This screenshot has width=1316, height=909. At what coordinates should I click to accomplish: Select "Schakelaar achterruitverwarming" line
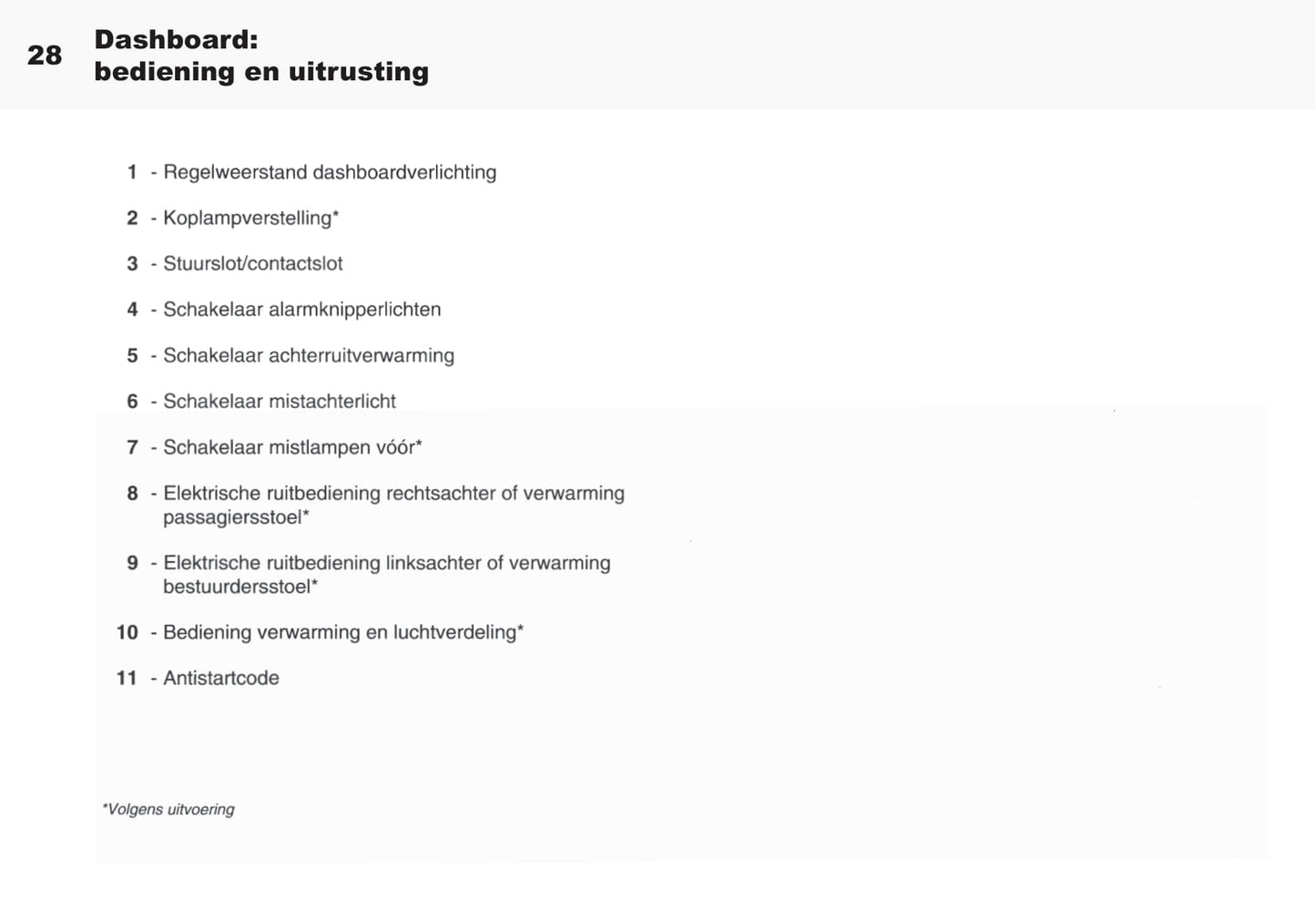308,355
